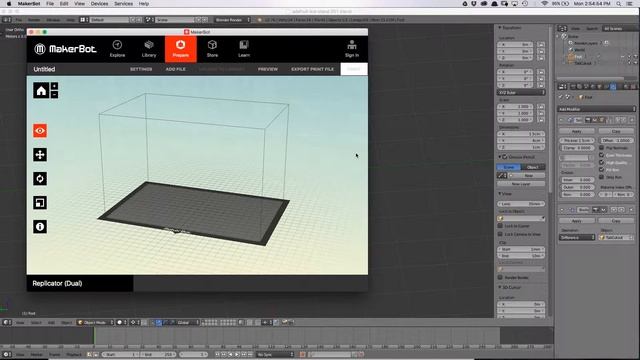Adjust the modifier Offset slider
The width and height of the screenshot is (640, 360).
point(617,140)
